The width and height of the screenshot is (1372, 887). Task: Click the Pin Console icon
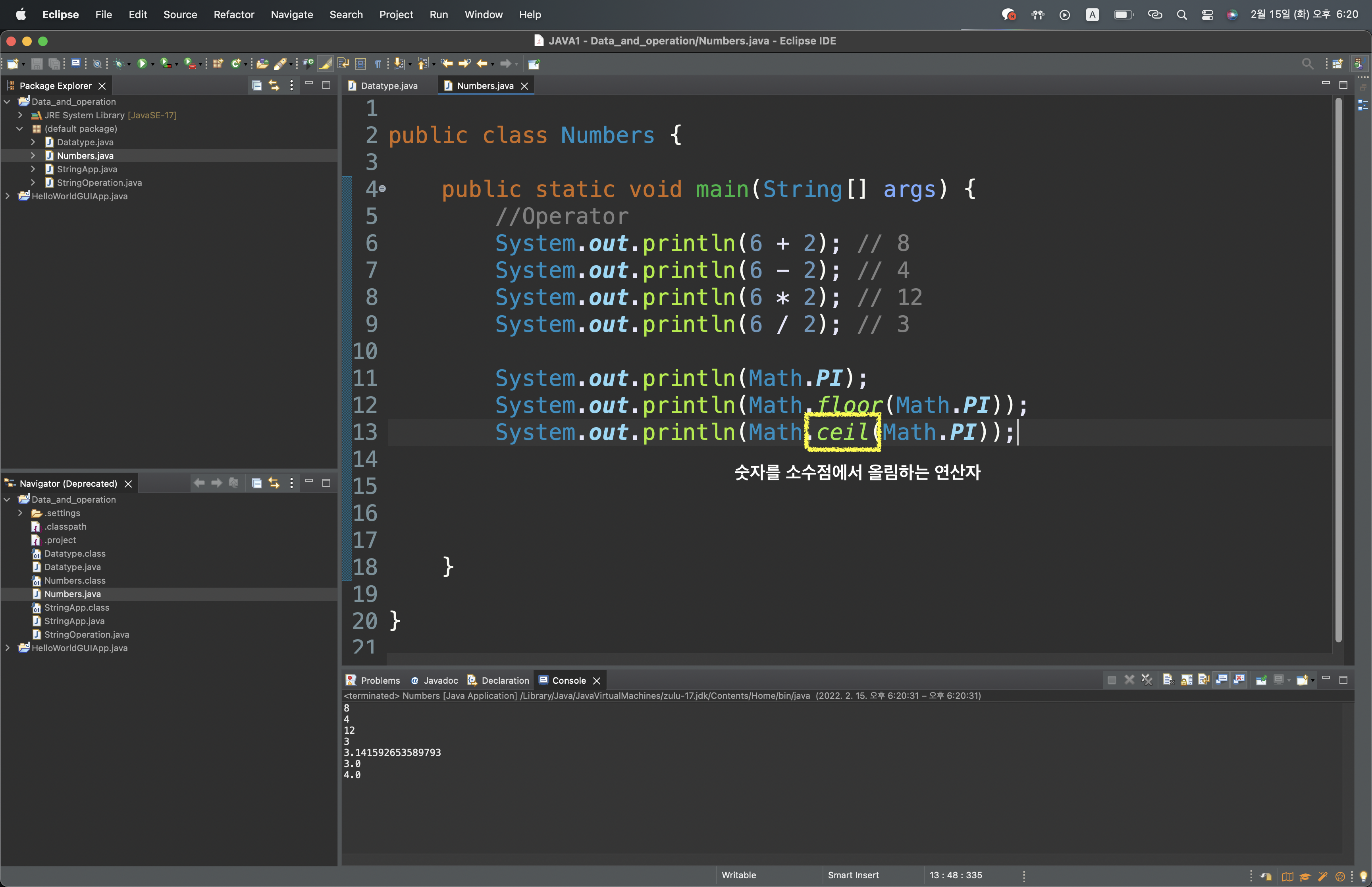pyautogui.click(x=1261, y=680)
